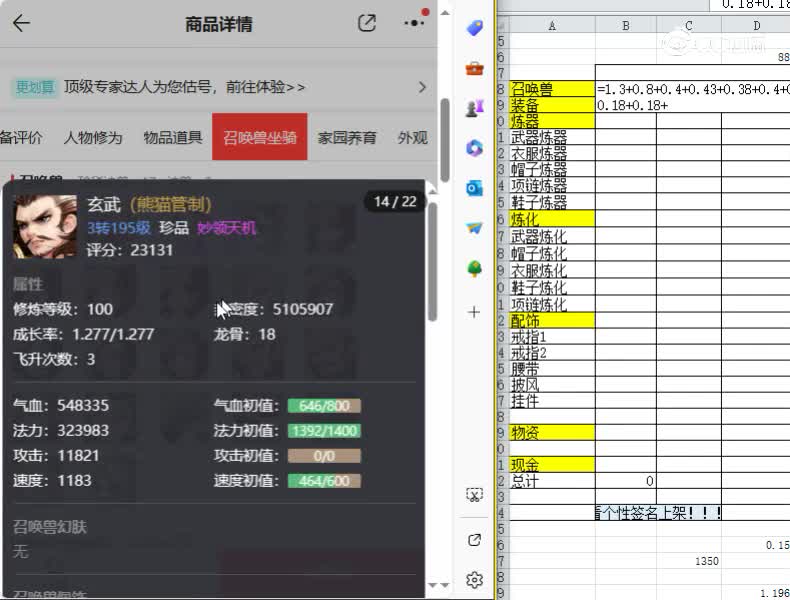Switch to the 外观 tab
The image size is (790, 600).
click(x=413, y=138)
